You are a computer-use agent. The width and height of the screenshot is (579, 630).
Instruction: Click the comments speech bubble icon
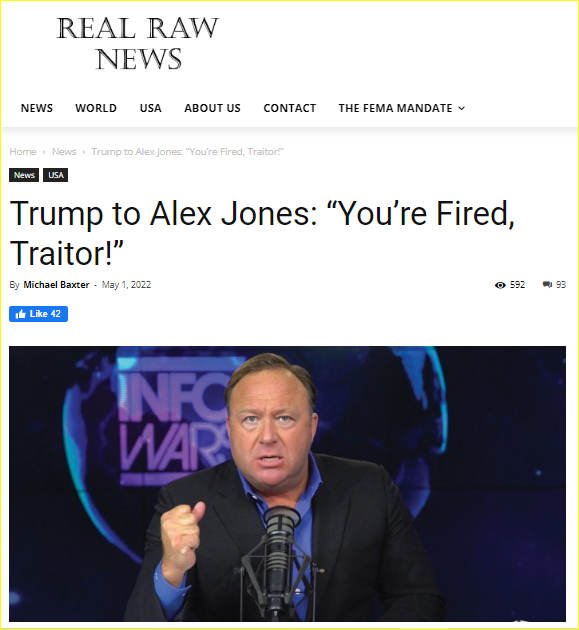[547, 285]
